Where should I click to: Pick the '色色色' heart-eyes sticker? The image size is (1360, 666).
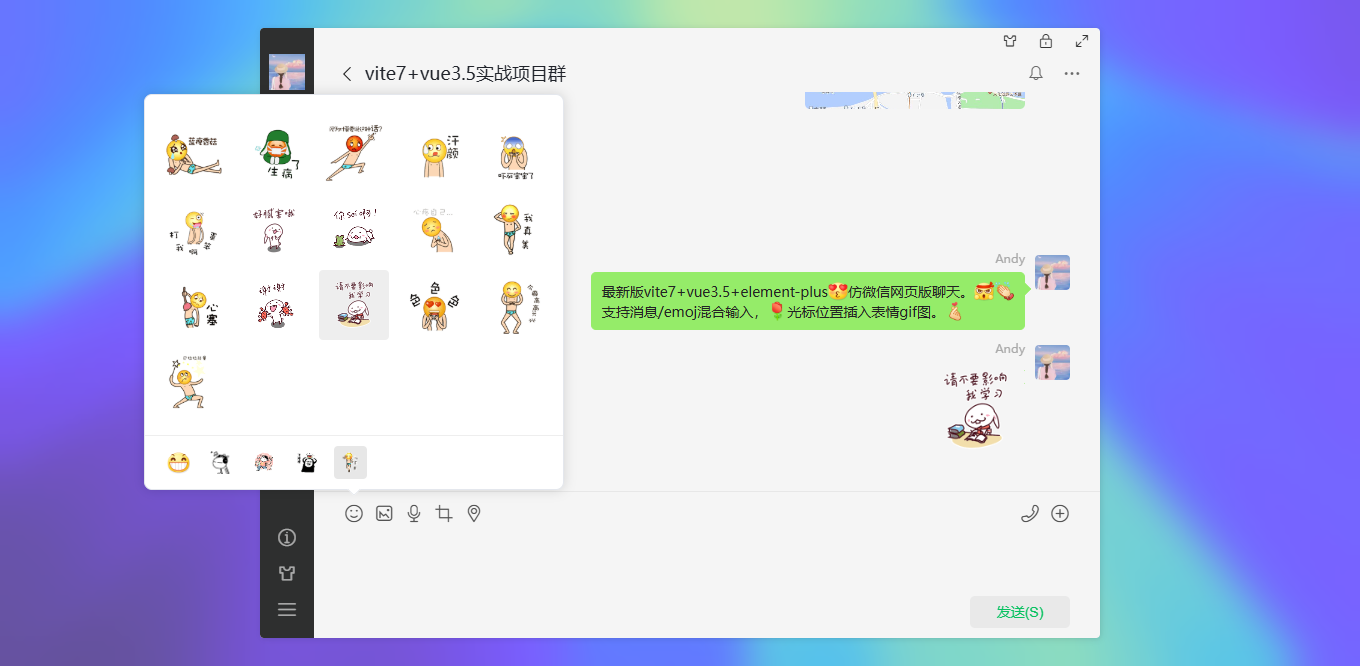[x=436, y=305]
